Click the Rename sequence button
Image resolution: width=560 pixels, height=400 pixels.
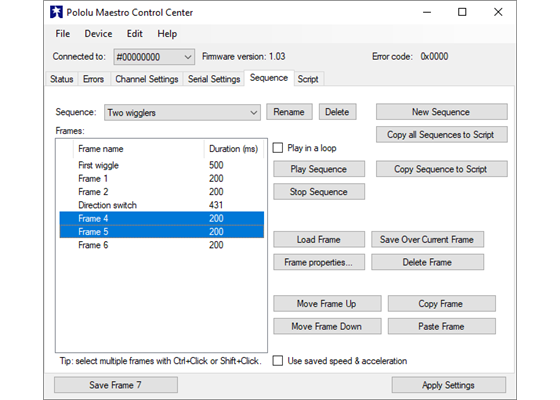click(289, 112)
